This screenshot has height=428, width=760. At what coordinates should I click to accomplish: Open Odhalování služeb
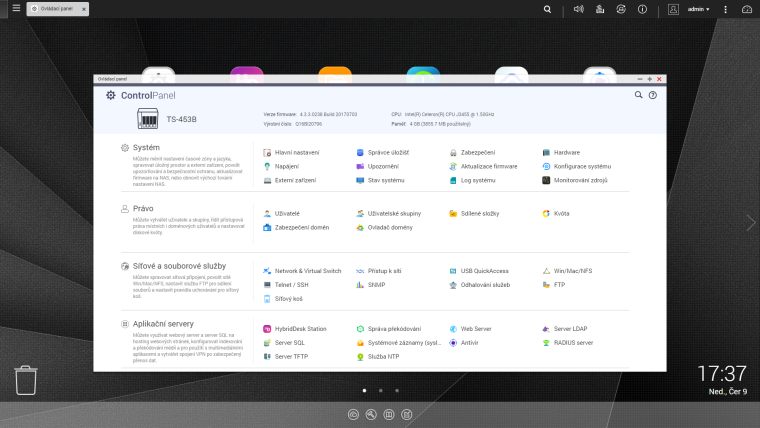pyautogui.click(x=480, y=285)
